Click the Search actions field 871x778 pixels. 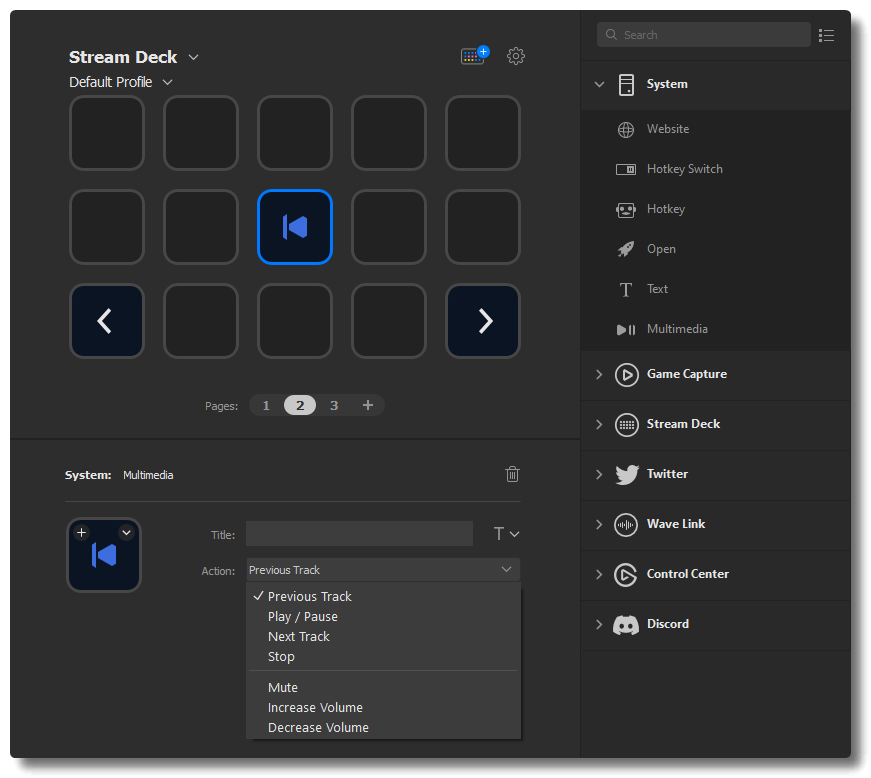(x=704, y=35)
